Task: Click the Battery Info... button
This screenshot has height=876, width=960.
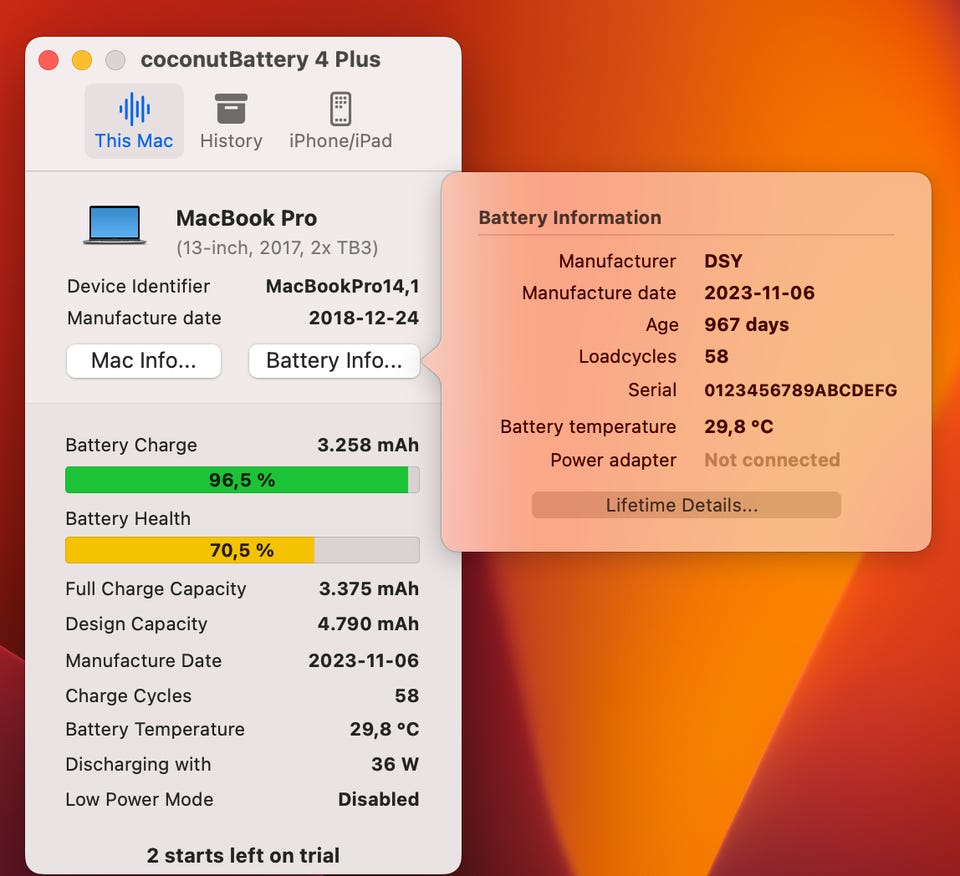Action: click(x=334, y=361)
